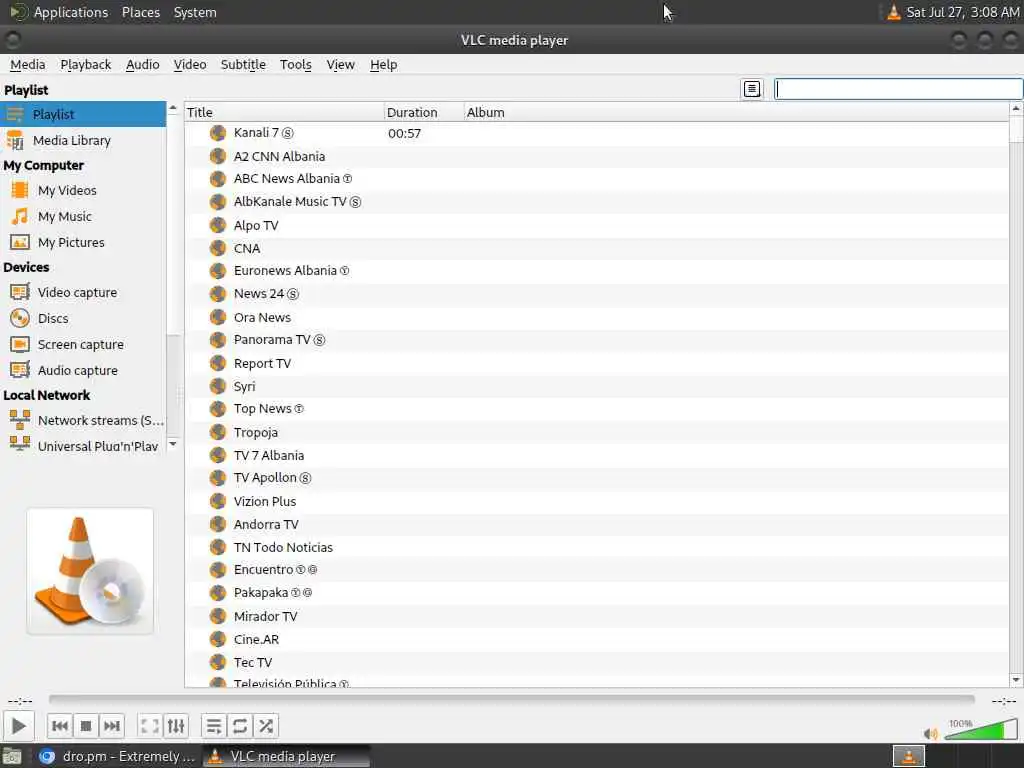
Task: Open Media Library in sidebar
Action: coord(83,140)
